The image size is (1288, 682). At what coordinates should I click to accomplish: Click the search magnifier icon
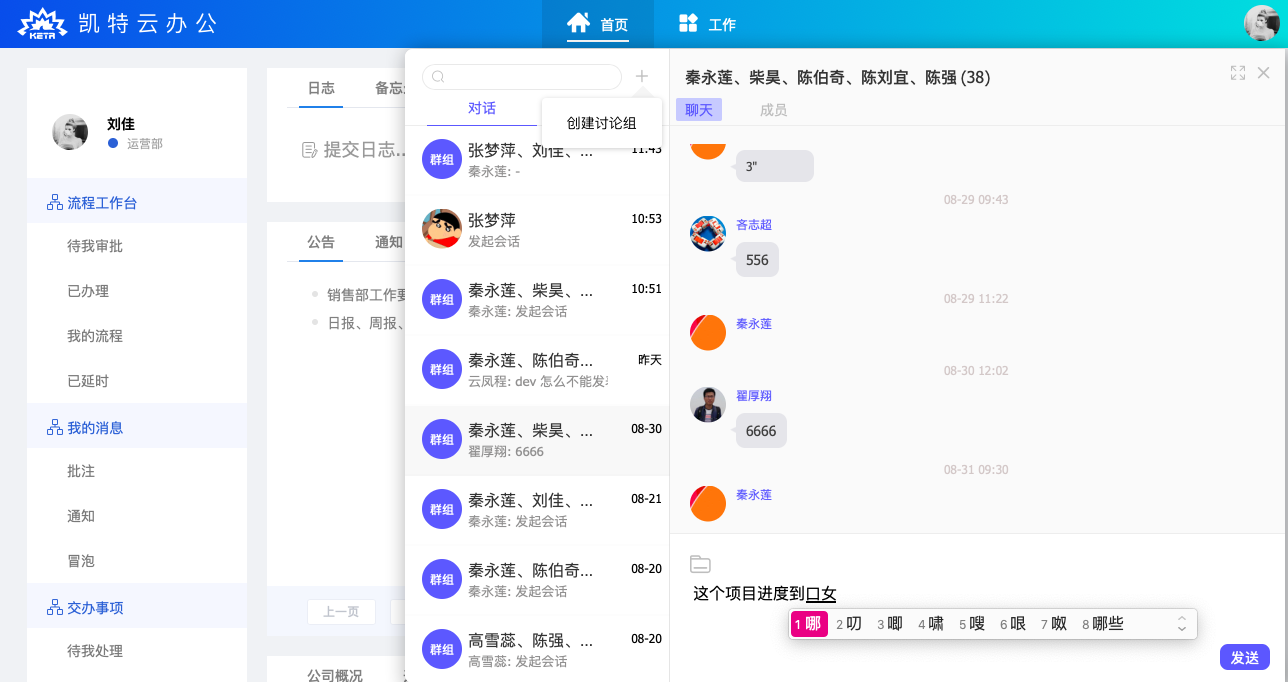(x=437, y=77)
